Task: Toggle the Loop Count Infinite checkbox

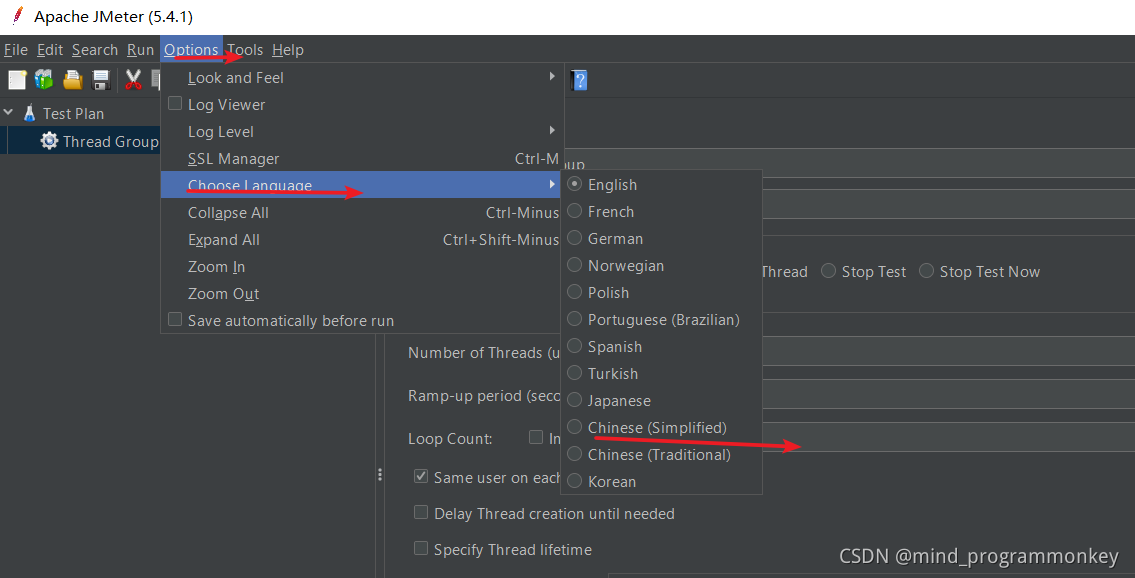Action: [x=536, y=437]
